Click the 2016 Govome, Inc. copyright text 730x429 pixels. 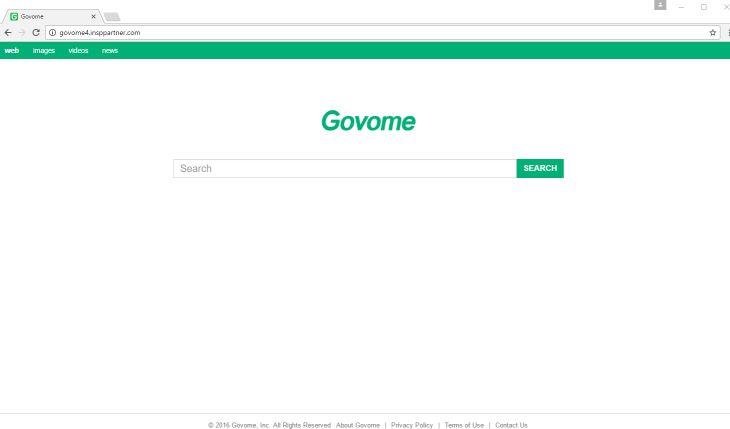[x=269, y=425]
